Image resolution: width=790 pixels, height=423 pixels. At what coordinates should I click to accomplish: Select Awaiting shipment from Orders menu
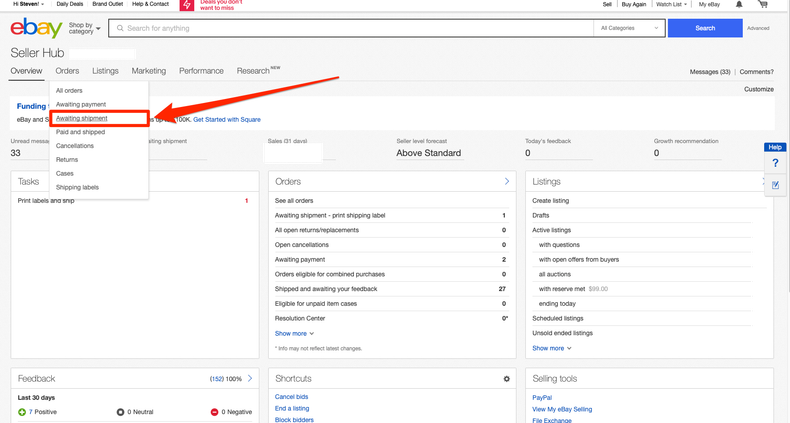82,118
